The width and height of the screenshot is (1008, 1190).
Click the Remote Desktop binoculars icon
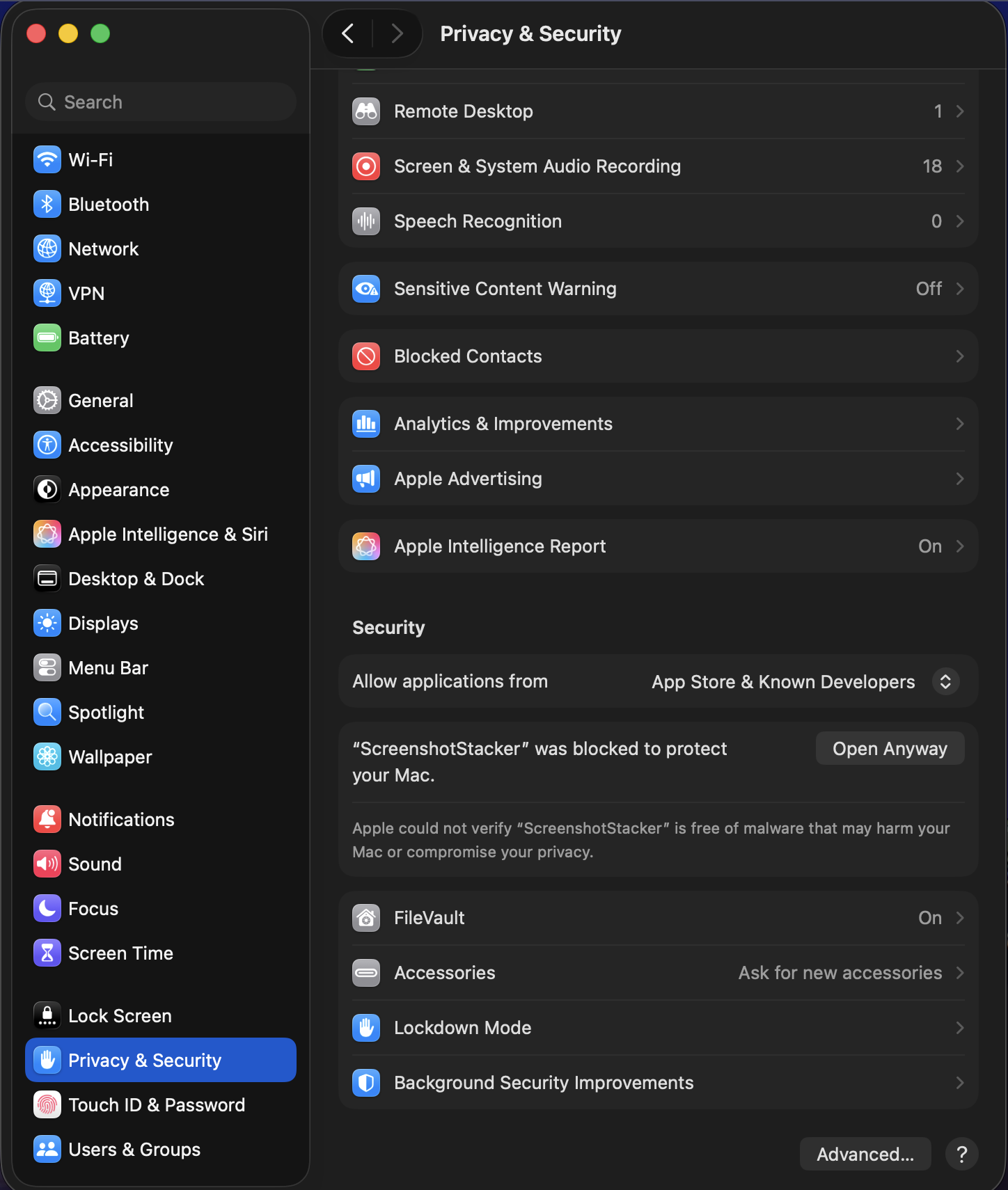coord(366,111)
